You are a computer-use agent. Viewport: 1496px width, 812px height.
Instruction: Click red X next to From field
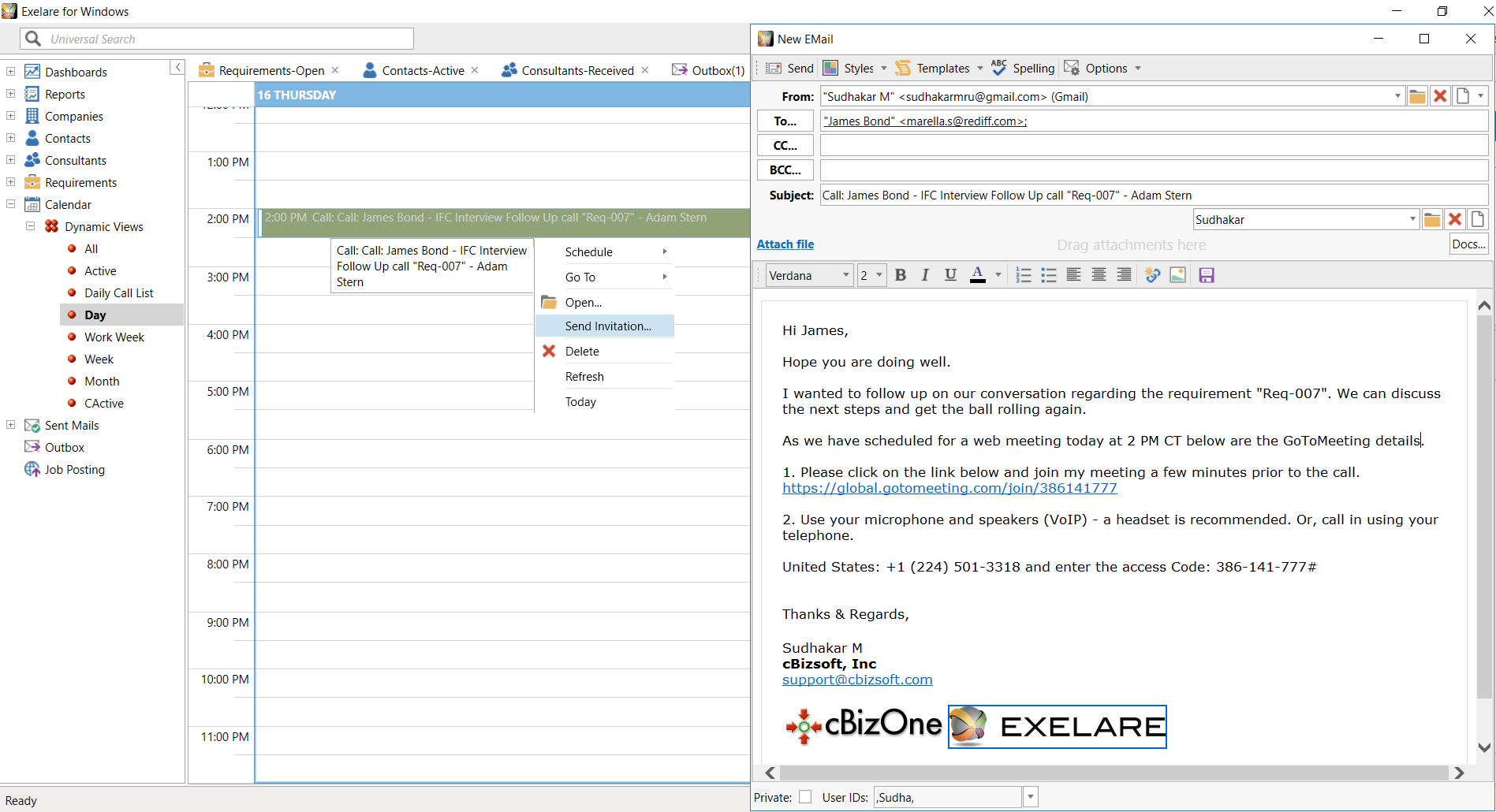(x=1440, y=96)
